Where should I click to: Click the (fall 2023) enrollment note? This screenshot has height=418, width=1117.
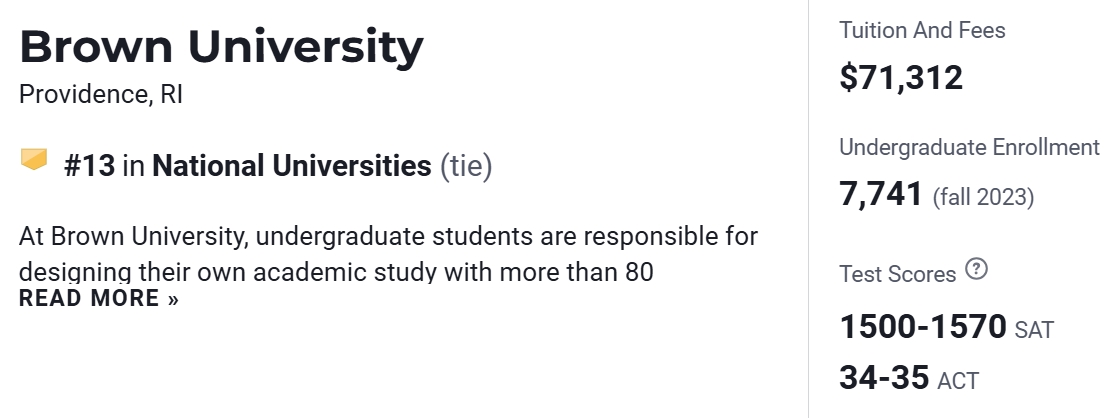click(983, 197)
